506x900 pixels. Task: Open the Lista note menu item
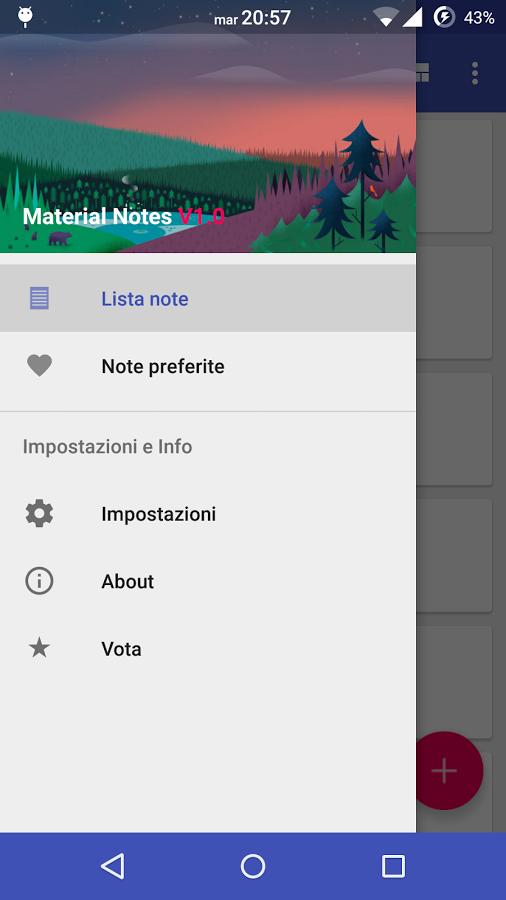(208, 298)
